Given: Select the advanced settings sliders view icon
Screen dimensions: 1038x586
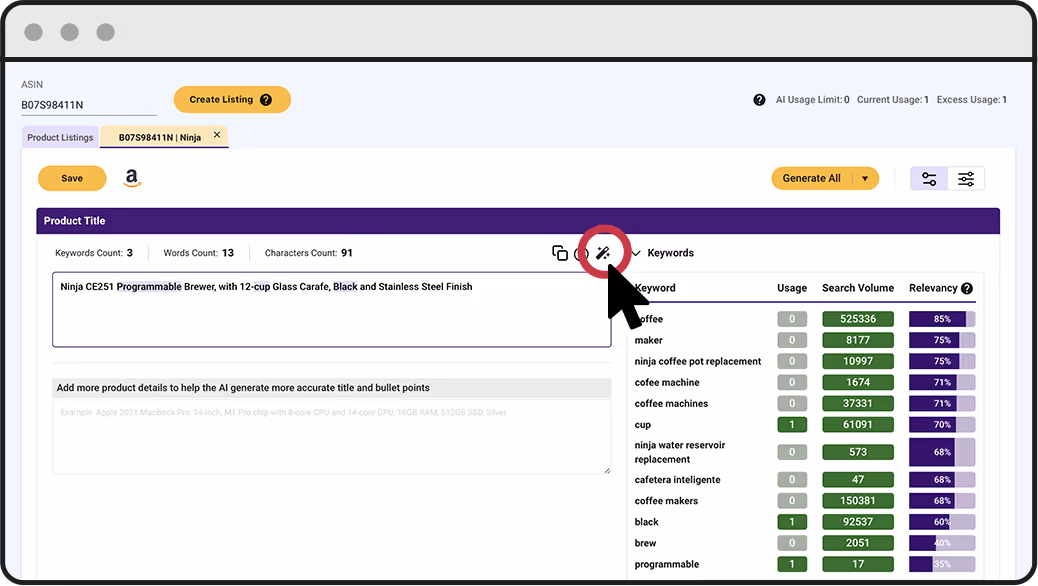Looking at the screenshot, I should tap(966, 179).
